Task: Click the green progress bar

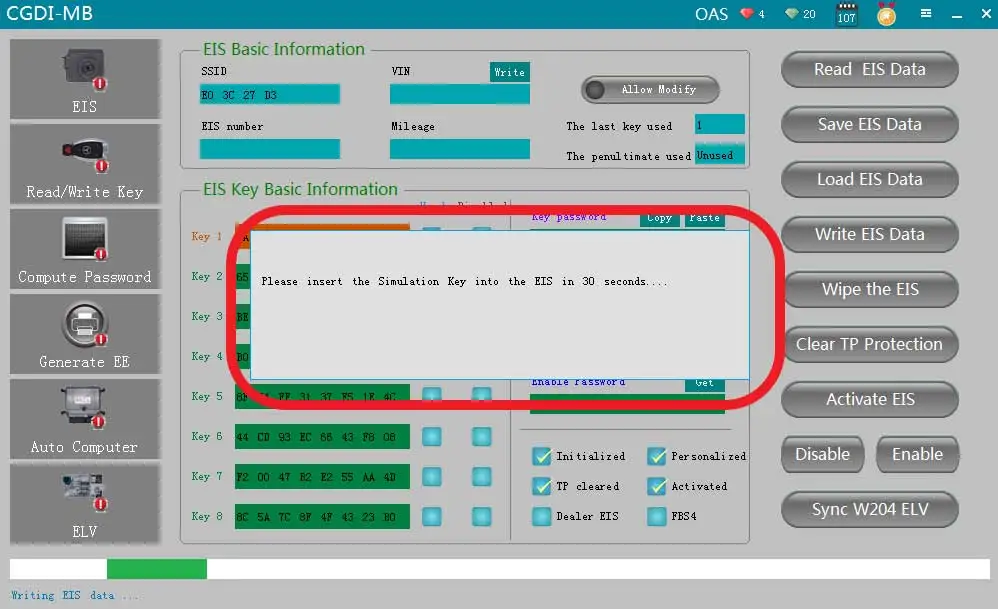Action: (157, 569)
